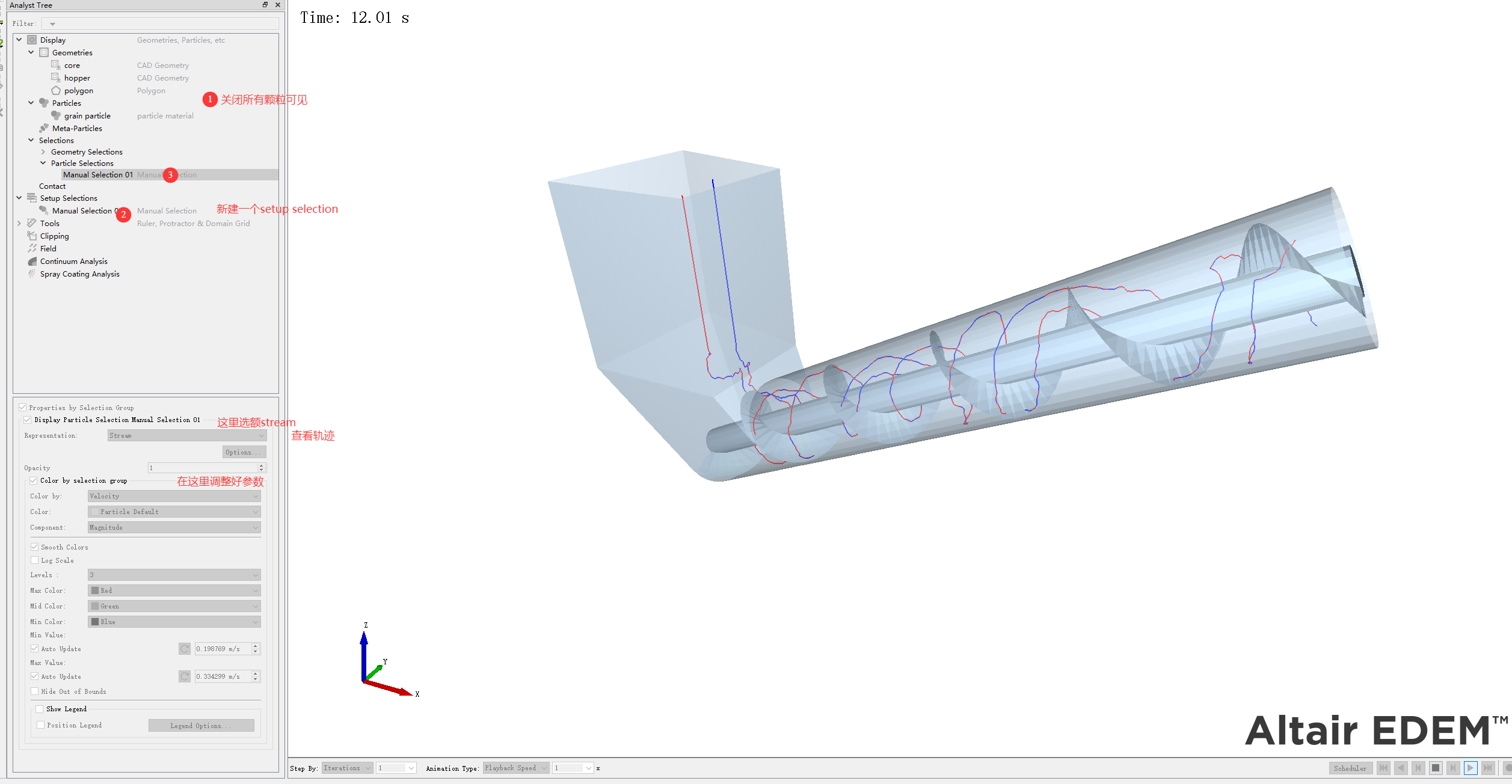Image resolution: width=1512 pixels, height=784 pixels.
Task: Jump to the last time step
Action: click(1487, 768)
